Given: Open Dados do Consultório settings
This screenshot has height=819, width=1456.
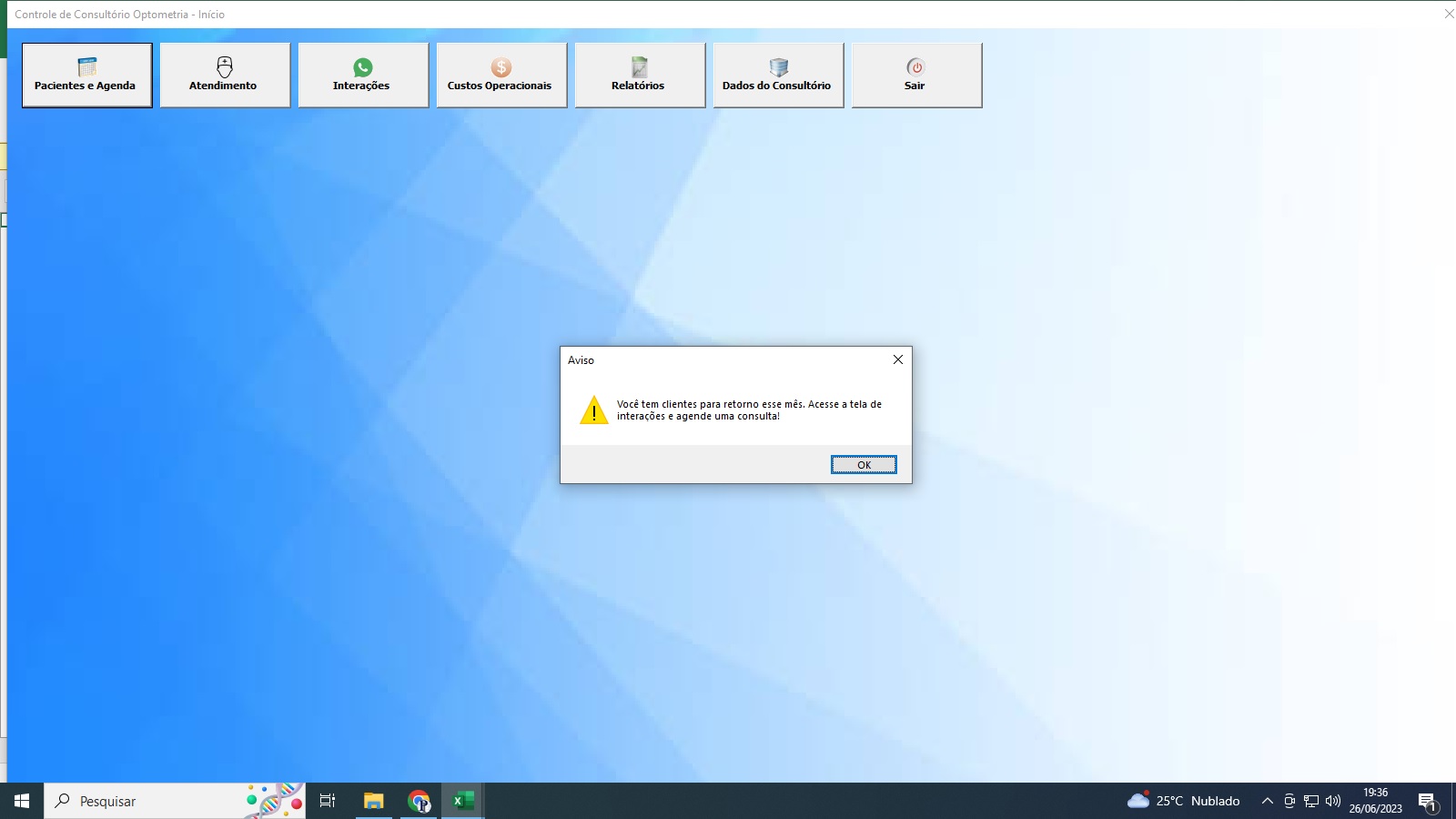Looking at the screenshot, I should tap(778, 76).
